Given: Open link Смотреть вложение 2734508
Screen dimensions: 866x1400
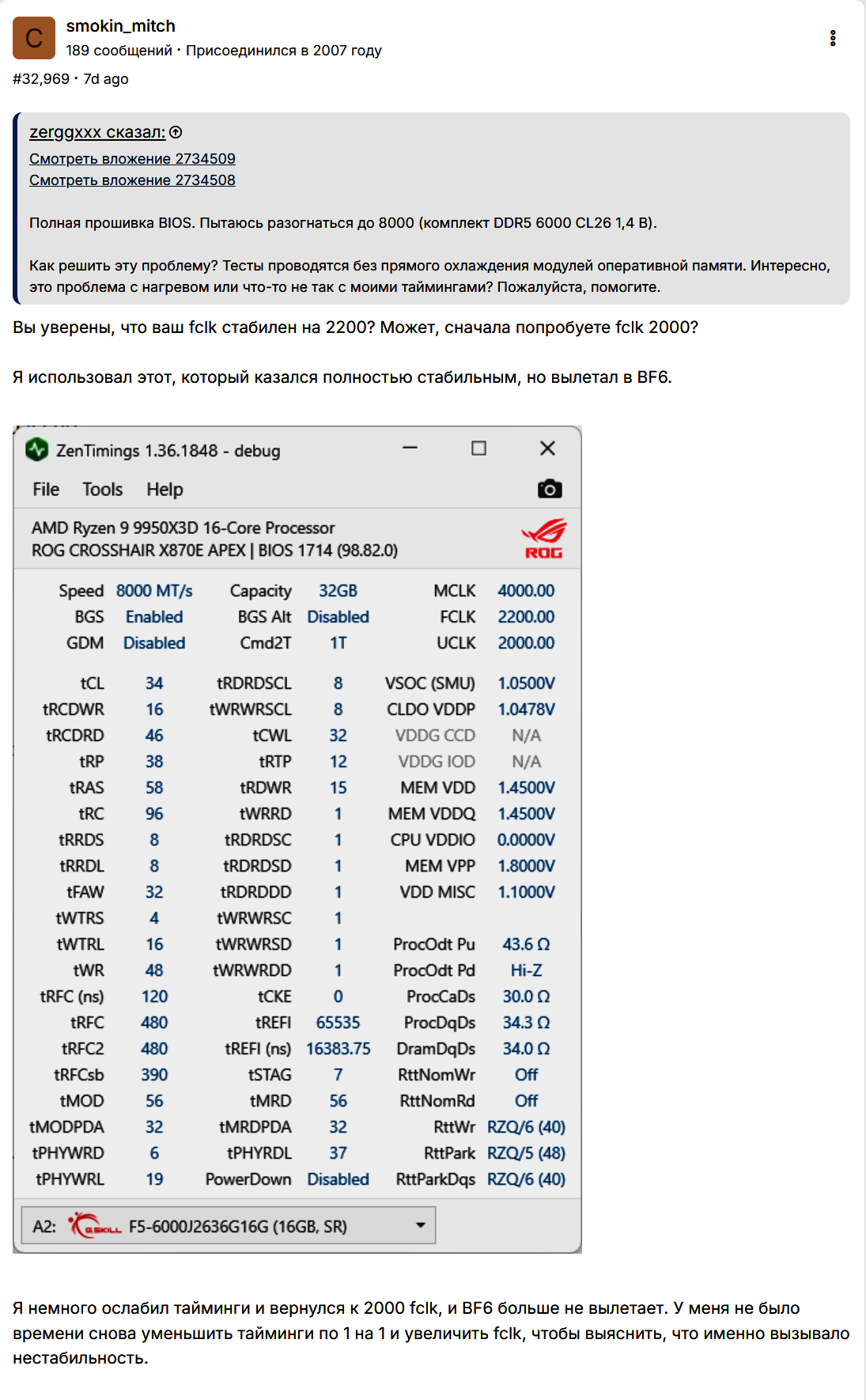Looking at the screenshot, I should 132,180.
